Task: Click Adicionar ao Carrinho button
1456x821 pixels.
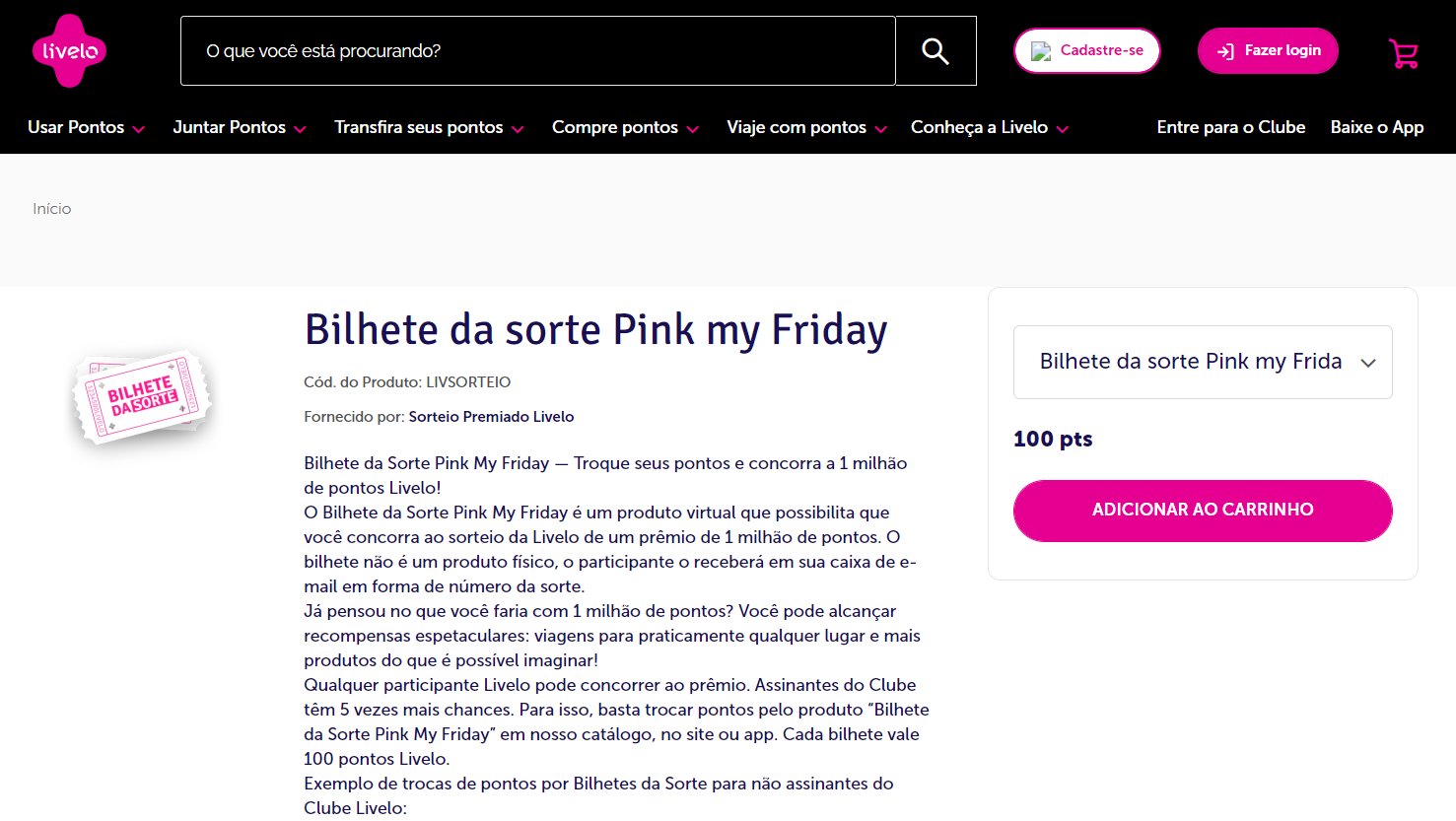Action: click(x=1203, y=511)
